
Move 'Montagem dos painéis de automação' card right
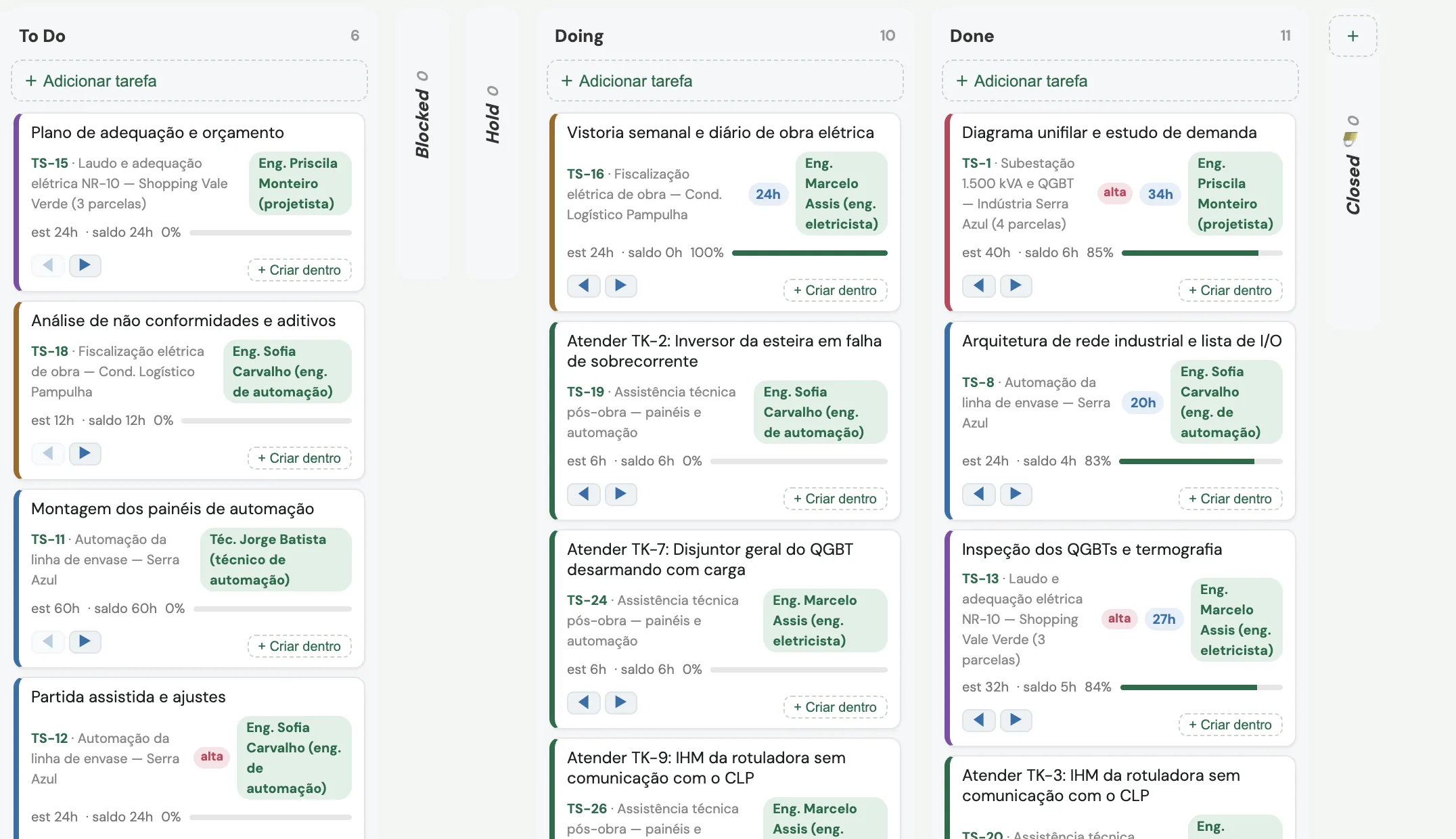[85, 641]
